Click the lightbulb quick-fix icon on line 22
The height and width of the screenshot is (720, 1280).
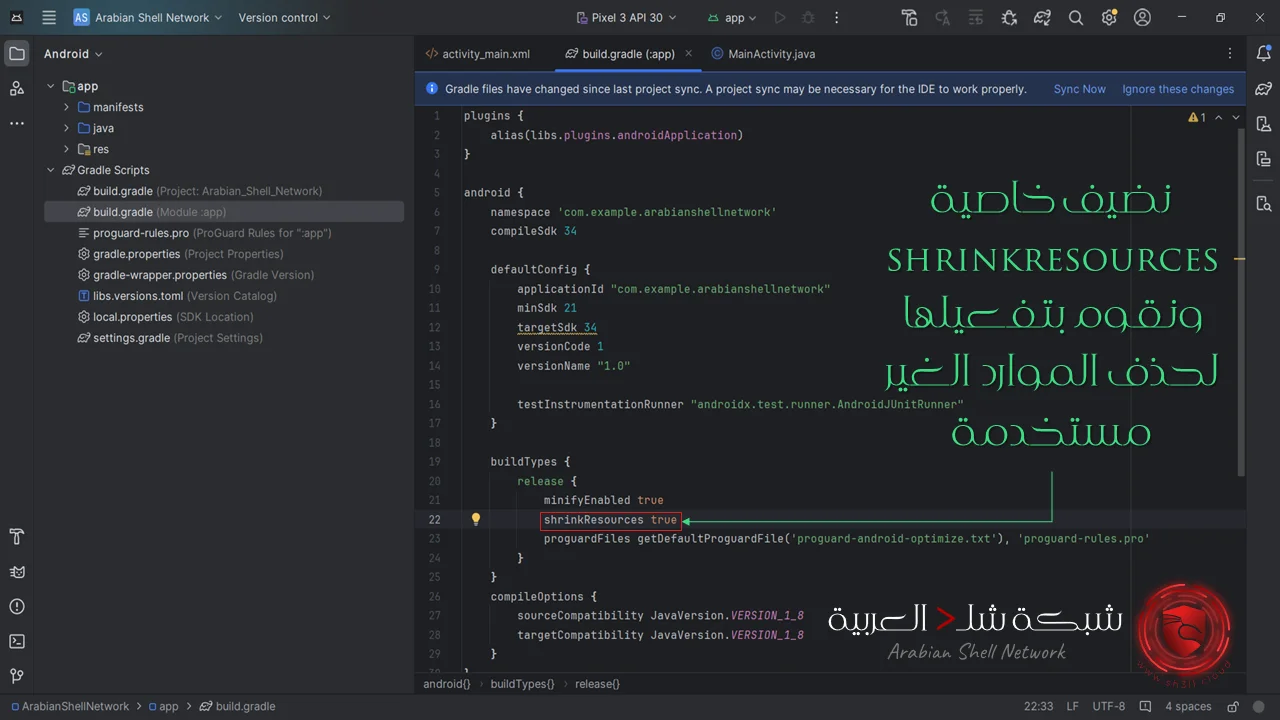[476, 519]
